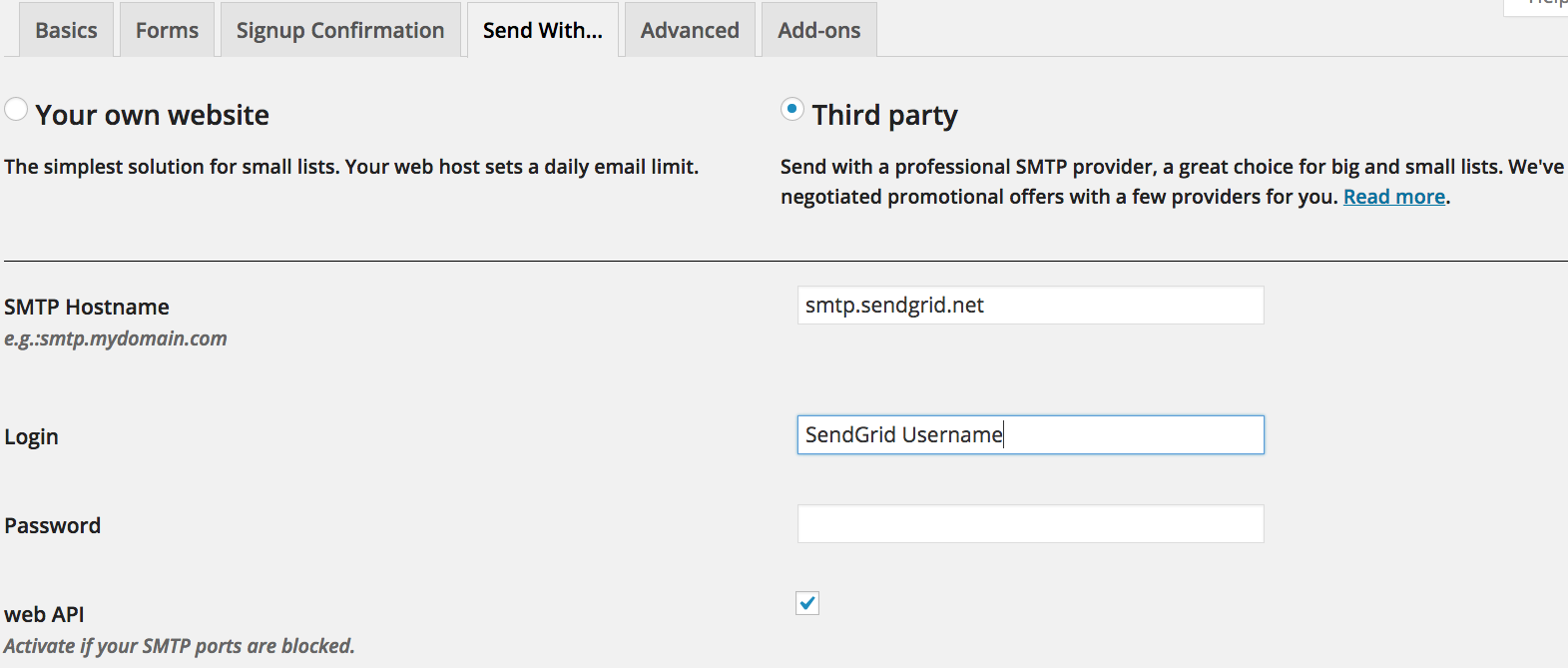Choose the Third party sending option

point(791,110)
